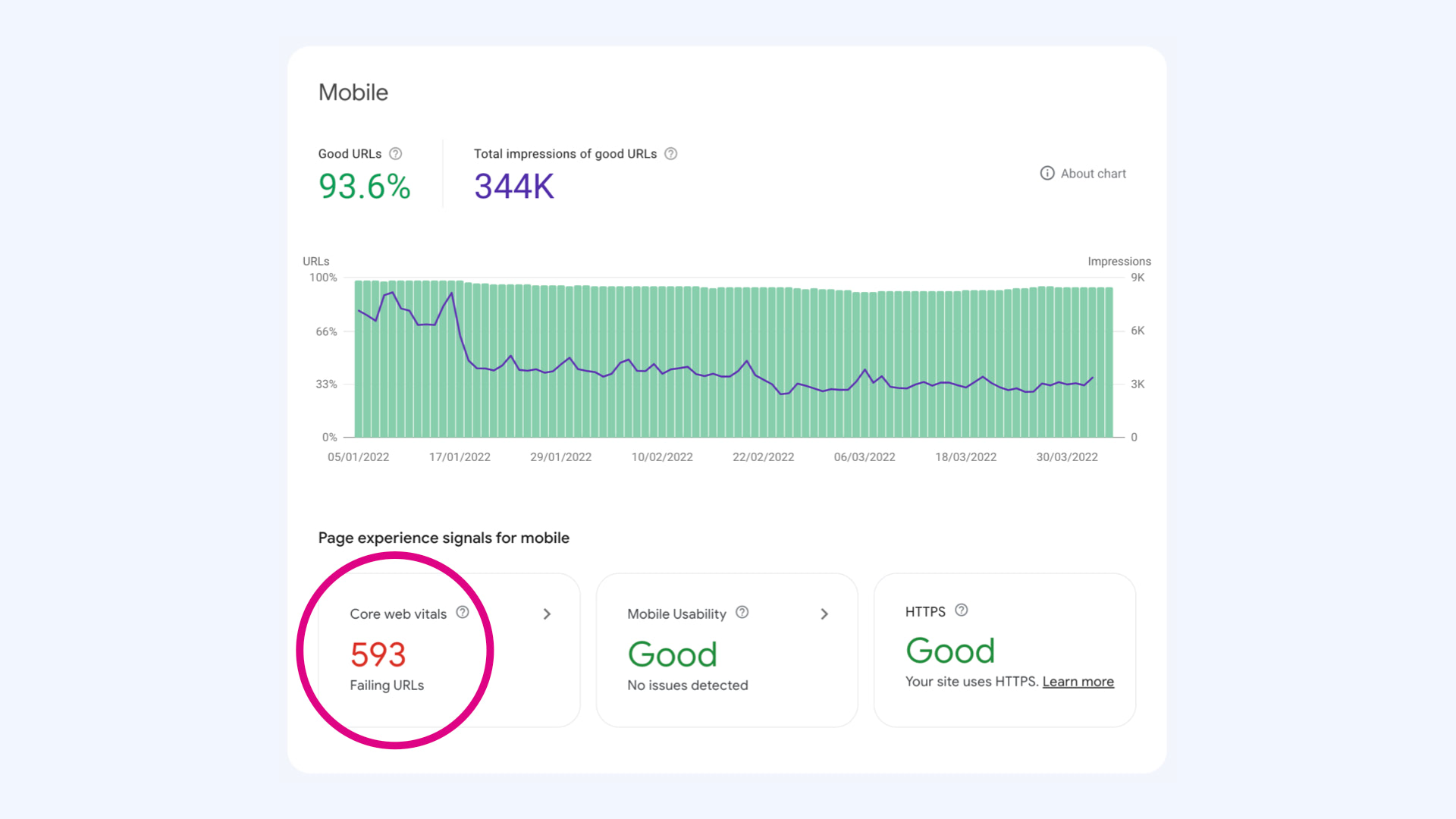Click the 593 Failing URLs count
Image resolution: width=1456 pixels, height=819 pixels.
pyautogui.click(x=378, y=654)
